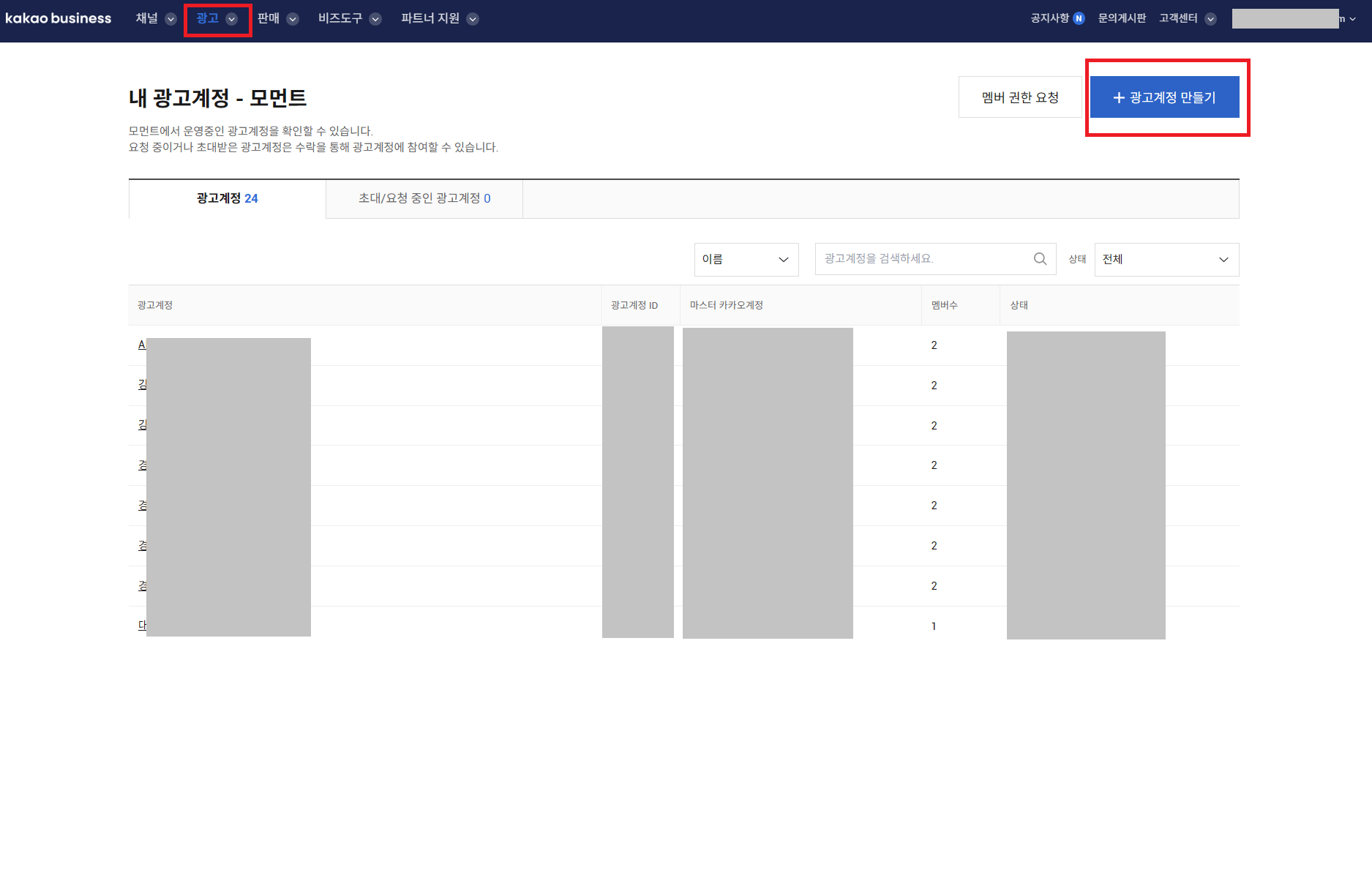Click the search magnifier icon
The image size is (1372, 878).
coord(1040,259)
